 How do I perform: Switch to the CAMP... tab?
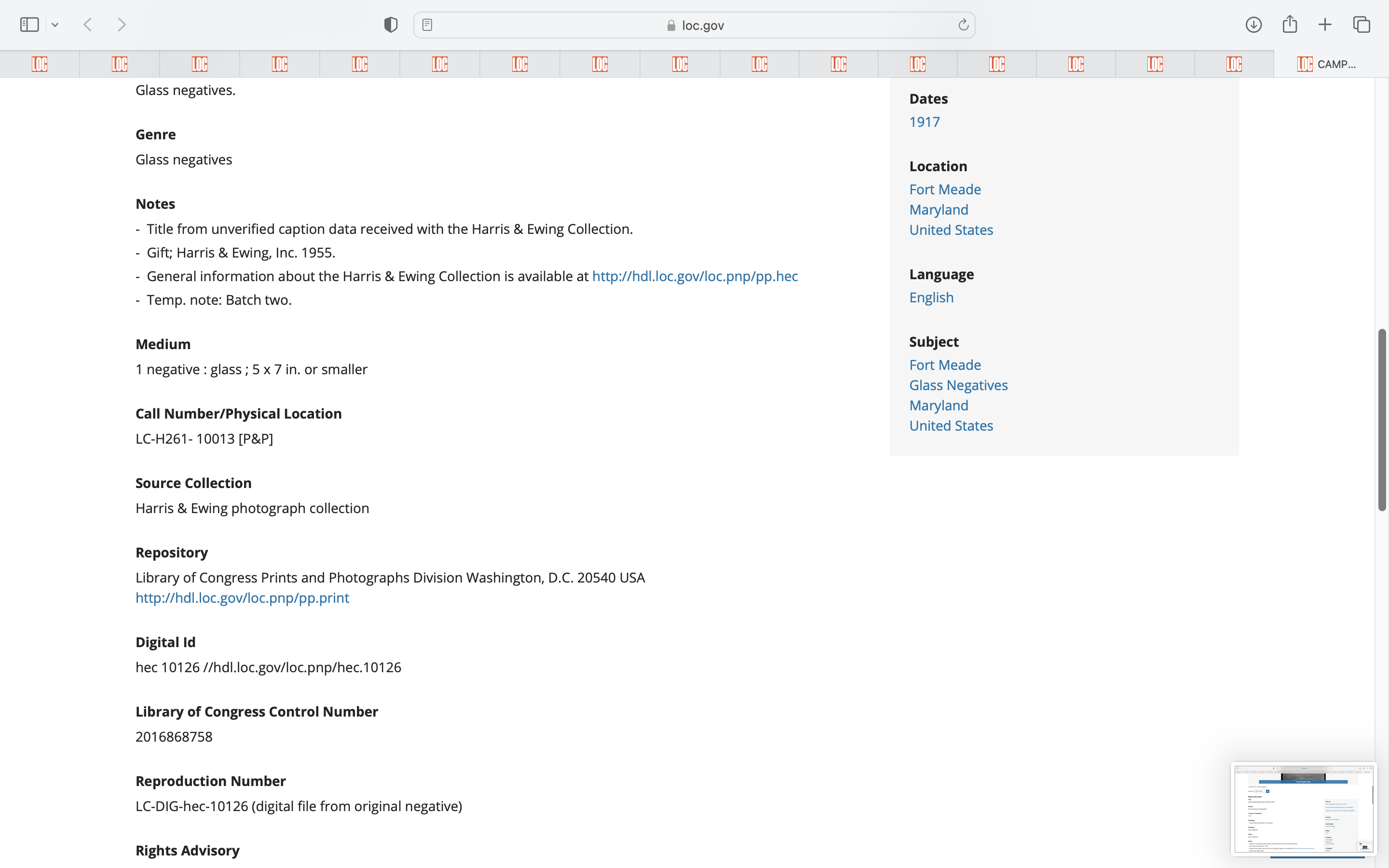click(1330, 64)
